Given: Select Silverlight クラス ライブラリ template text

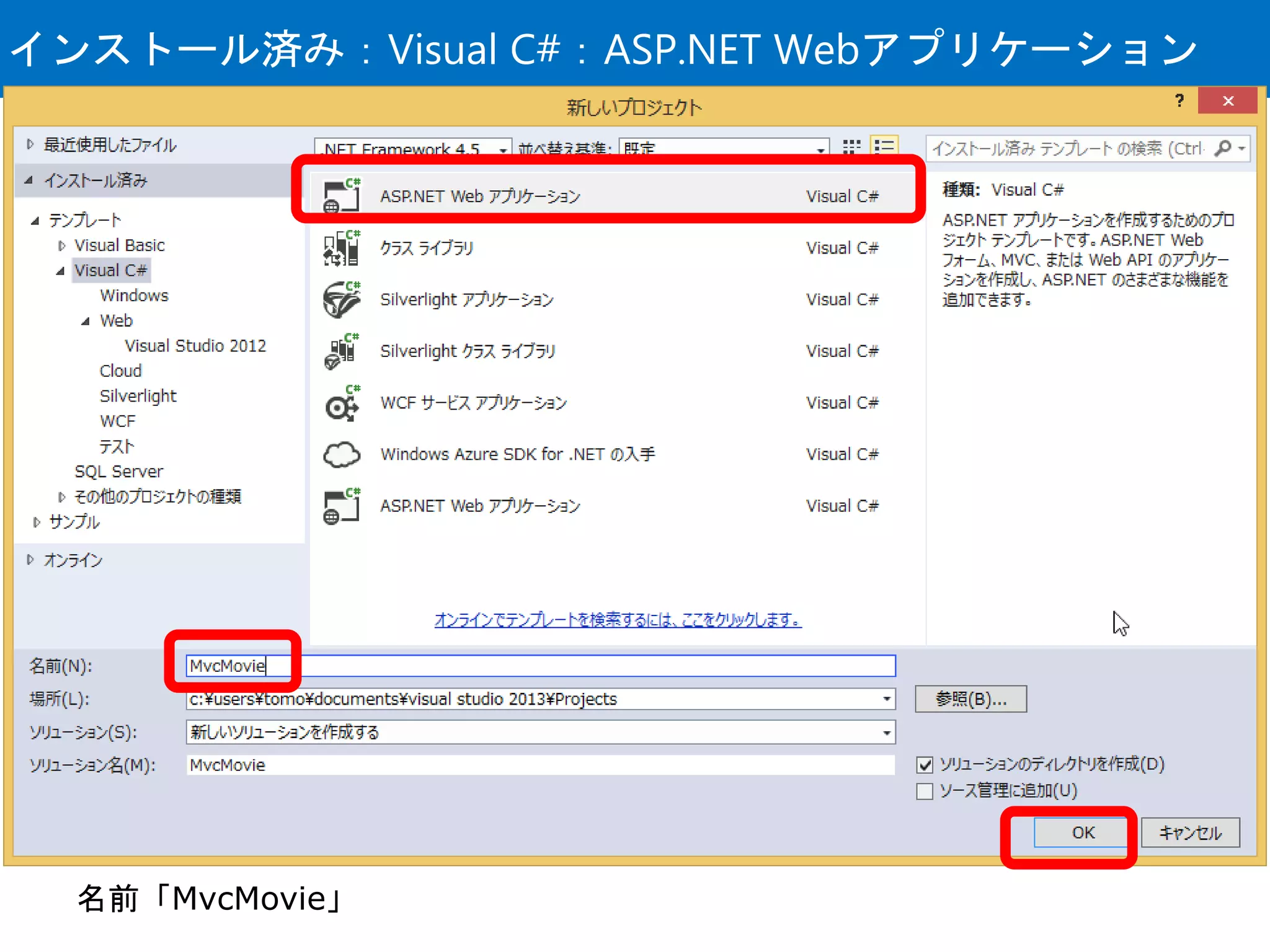Looking at the screenshot, I should tap(468, 351).
